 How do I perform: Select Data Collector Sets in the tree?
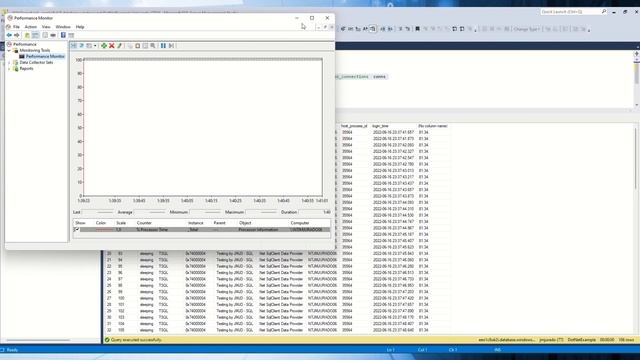click(36, 62)
